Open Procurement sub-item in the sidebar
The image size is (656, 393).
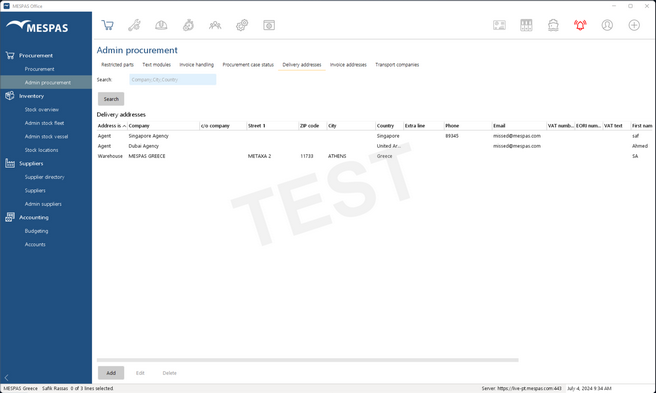click(39, 69)
